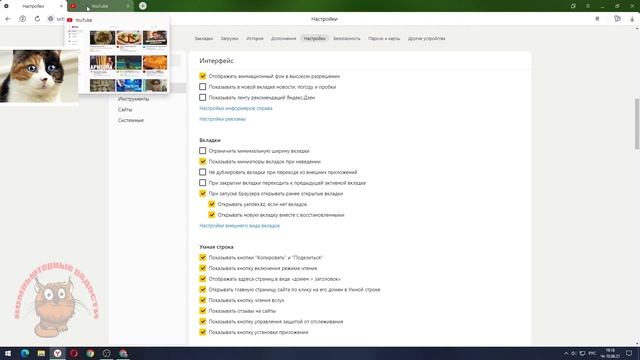Uncheck open site homepage on domain click
The width and height of the screenshot is (640, 360).
coord(202,289)
